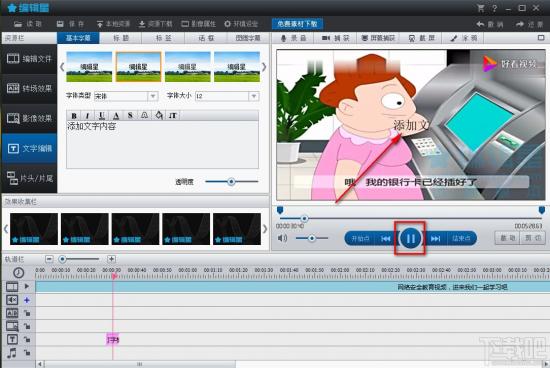Toggle the lock on the AB transition track
The height and width of the screenshot is (368, 550).
[x=27, y=313]
